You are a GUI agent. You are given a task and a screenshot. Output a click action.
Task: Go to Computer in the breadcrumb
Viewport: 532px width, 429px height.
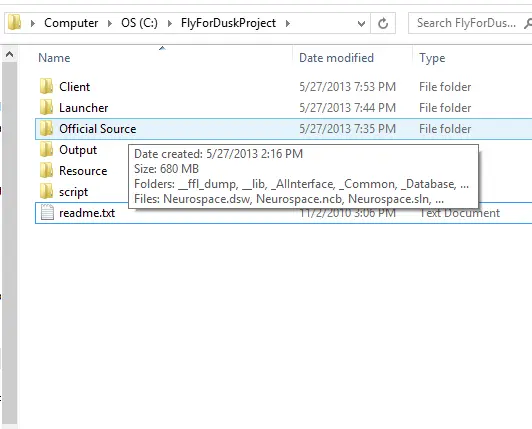71,23
